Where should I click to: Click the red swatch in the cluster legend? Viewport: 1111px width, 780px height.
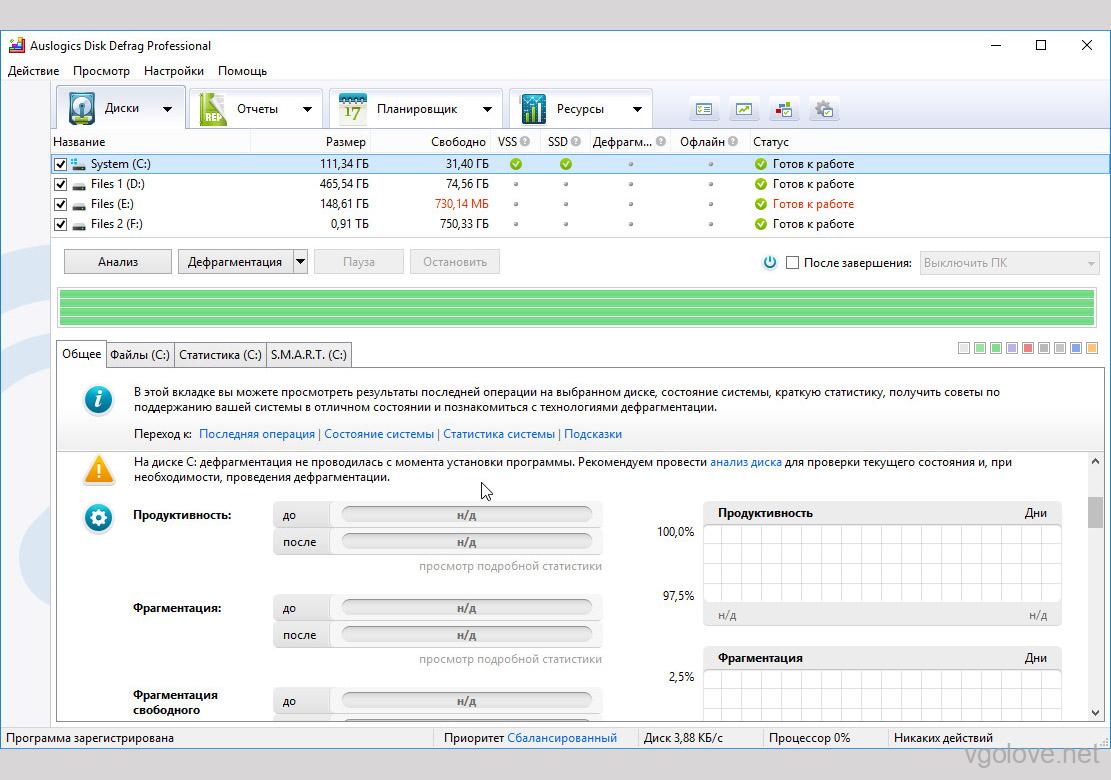pos(1028,348)
